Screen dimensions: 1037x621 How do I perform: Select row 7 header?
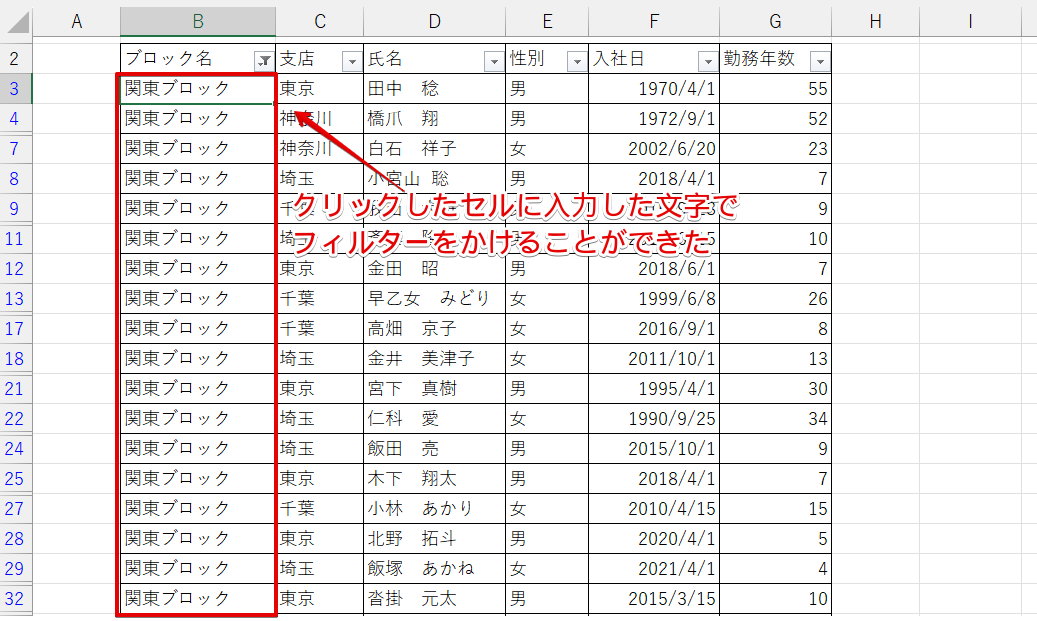(x=15, y=149)
